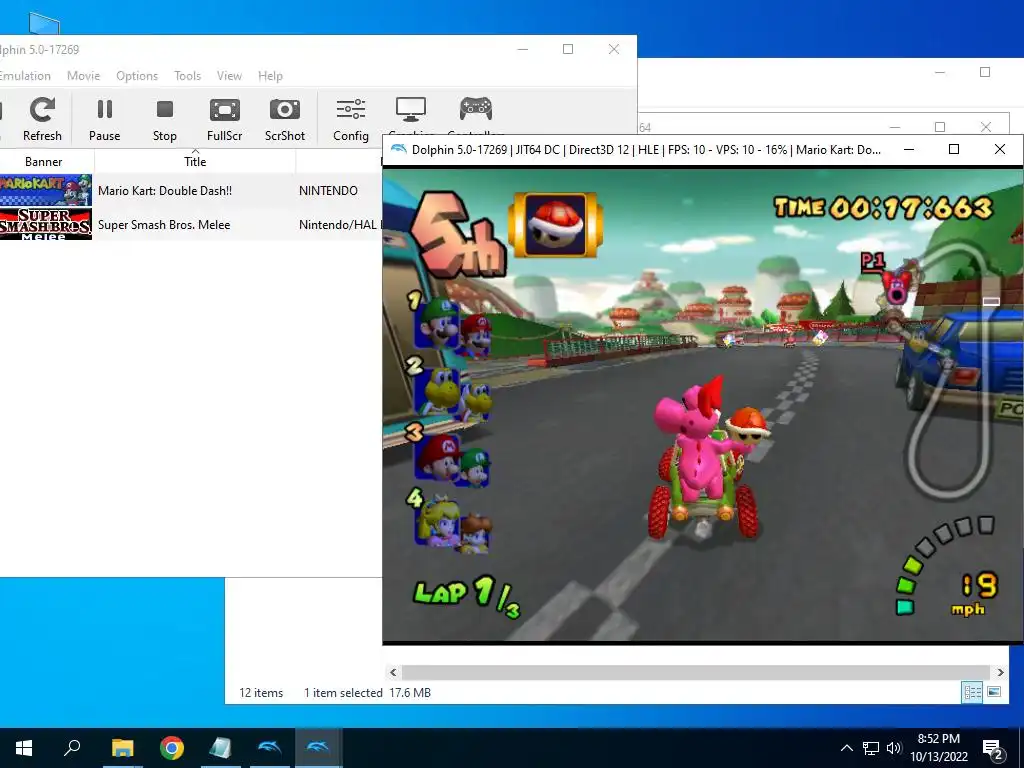Click the game window title bar Dolphin icon
The image size is (1024, 768).
click(398, 150)
